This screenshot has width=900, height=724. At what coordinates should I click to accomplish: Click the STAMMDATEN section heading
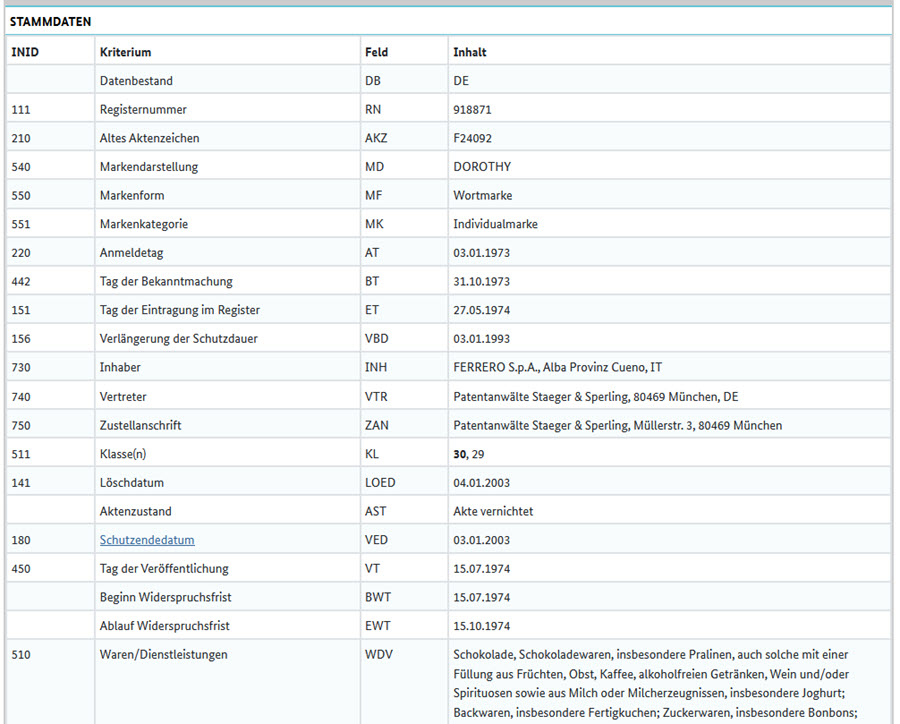click(x=50, y=21)
